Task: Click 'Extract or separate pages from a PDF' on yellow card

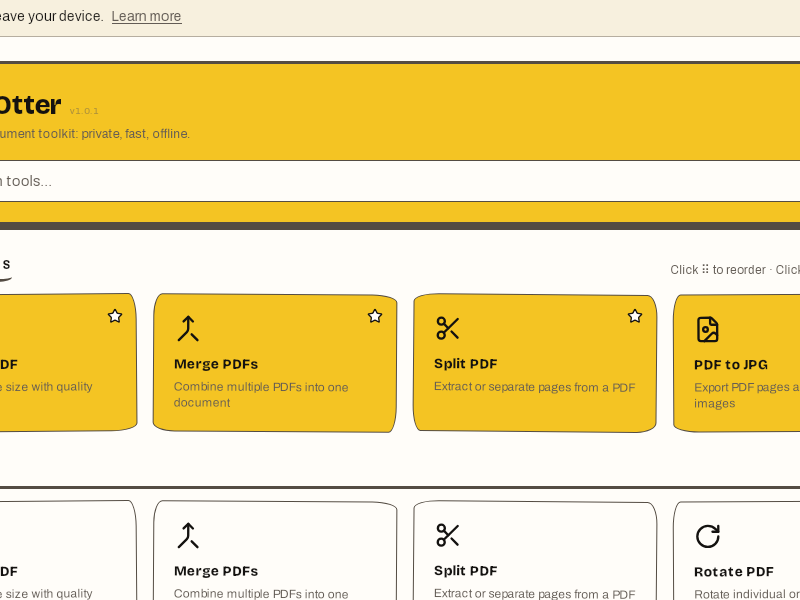Action: click(x=534, y=387)
